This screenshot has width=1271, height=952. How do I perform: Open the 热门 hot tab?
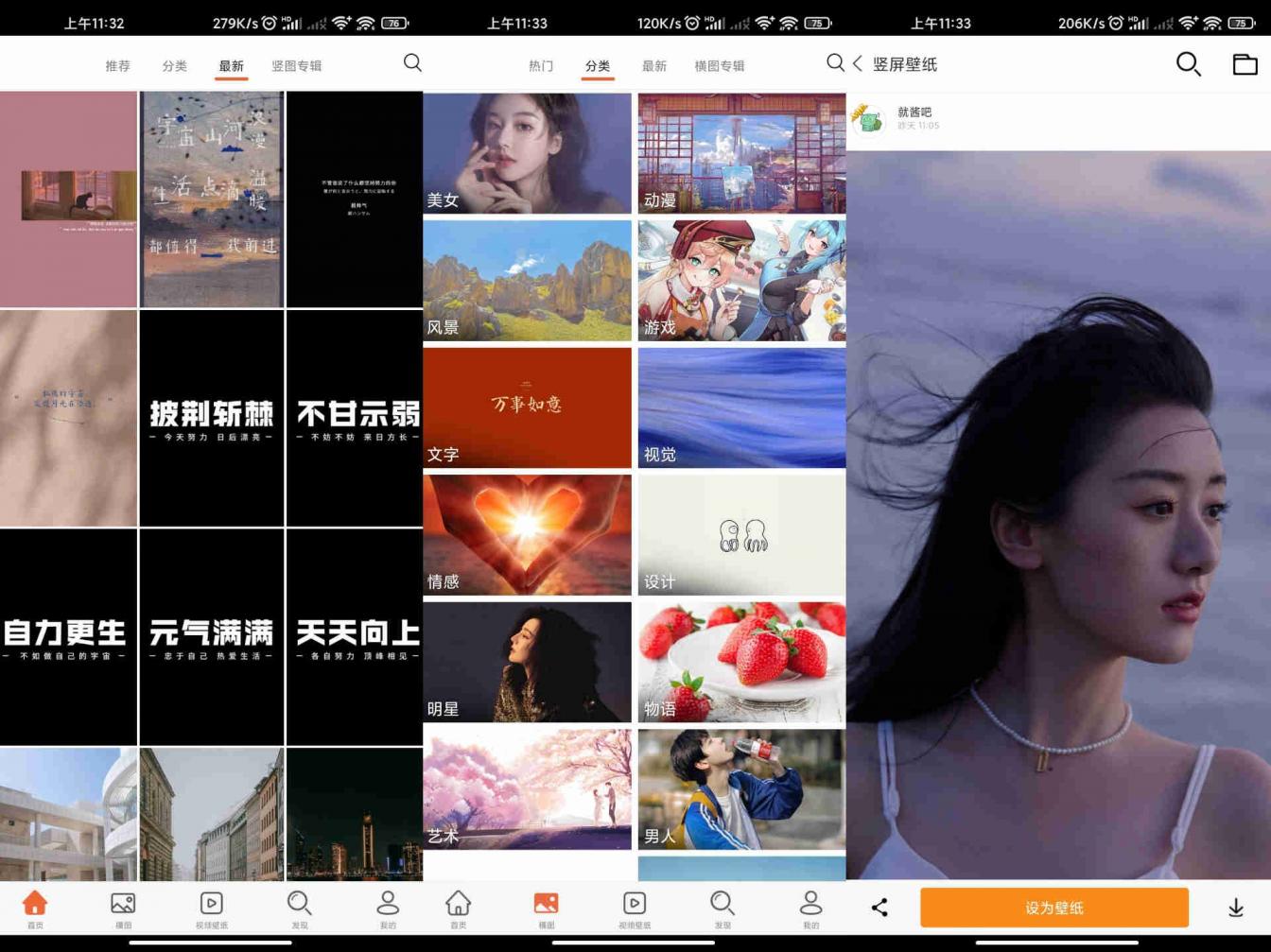[540, 64]
